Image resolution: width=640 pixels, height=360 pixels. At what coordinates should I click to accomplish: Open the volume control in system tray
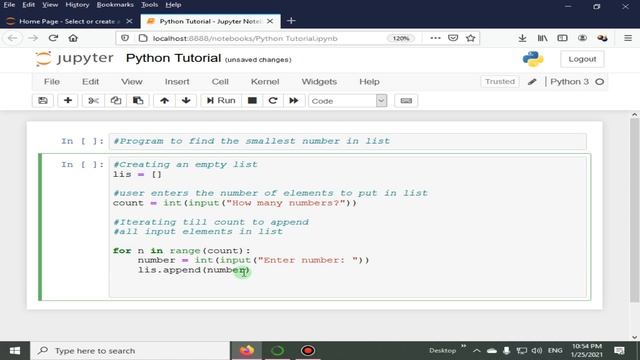pyautogui.click(x=537, y=351)
